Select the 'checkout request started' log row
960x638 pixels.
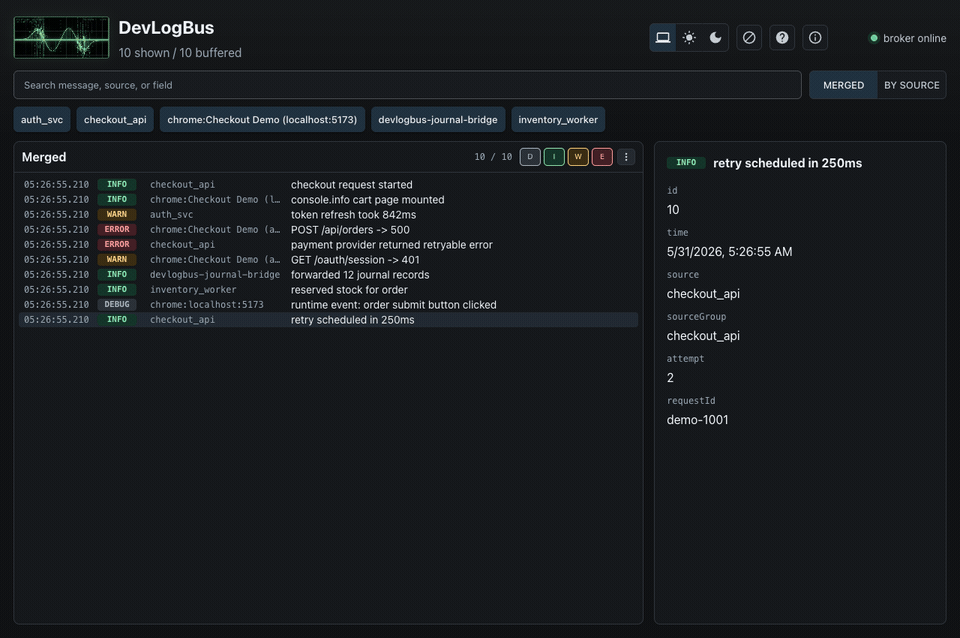coord(328,185)
